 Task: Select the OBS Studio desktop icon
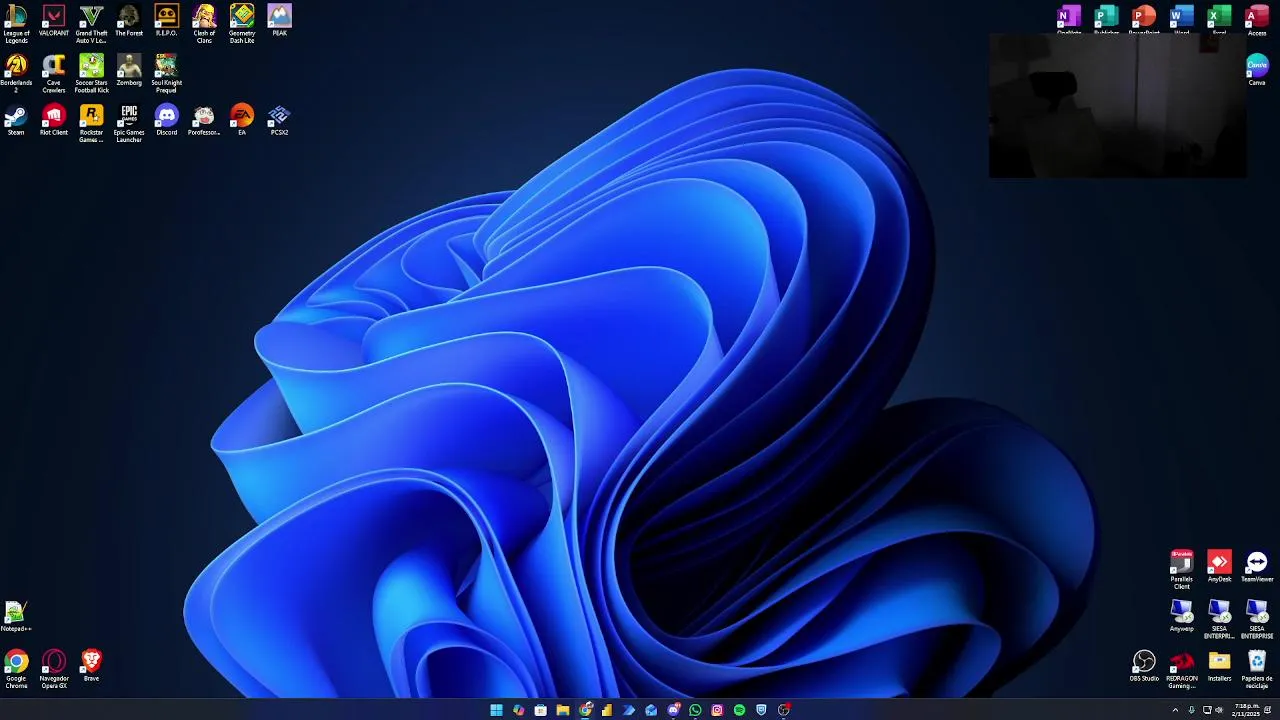coord(1144,667)
